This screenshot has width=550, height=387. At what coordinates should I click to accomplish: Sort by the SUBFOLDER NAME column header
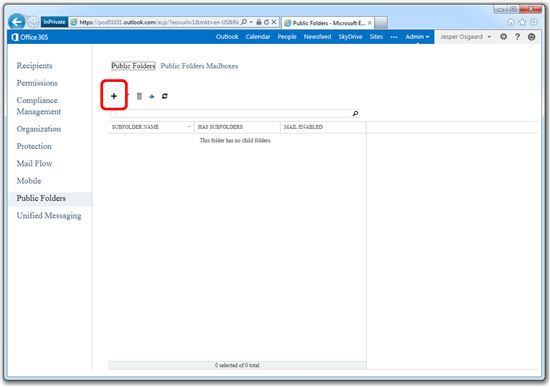151,127
